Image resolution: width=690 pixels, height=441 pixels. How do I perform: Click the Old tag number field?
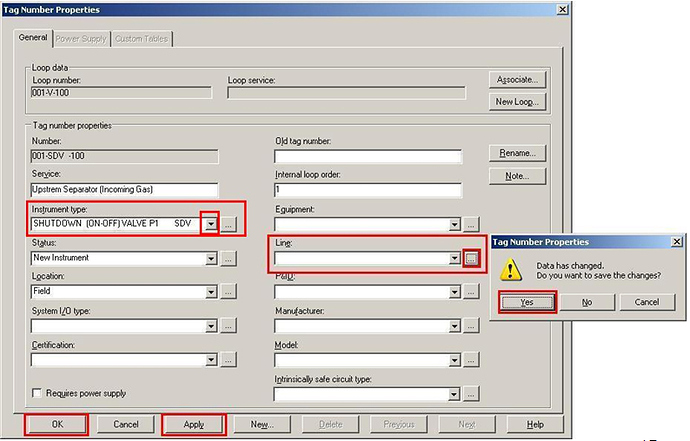point(368,156)
